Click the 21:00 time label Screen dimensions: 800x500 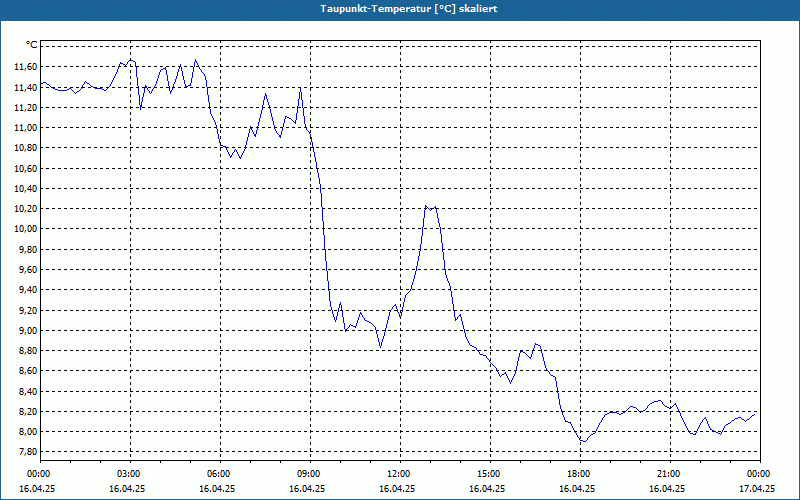click(x=670, y=474)
